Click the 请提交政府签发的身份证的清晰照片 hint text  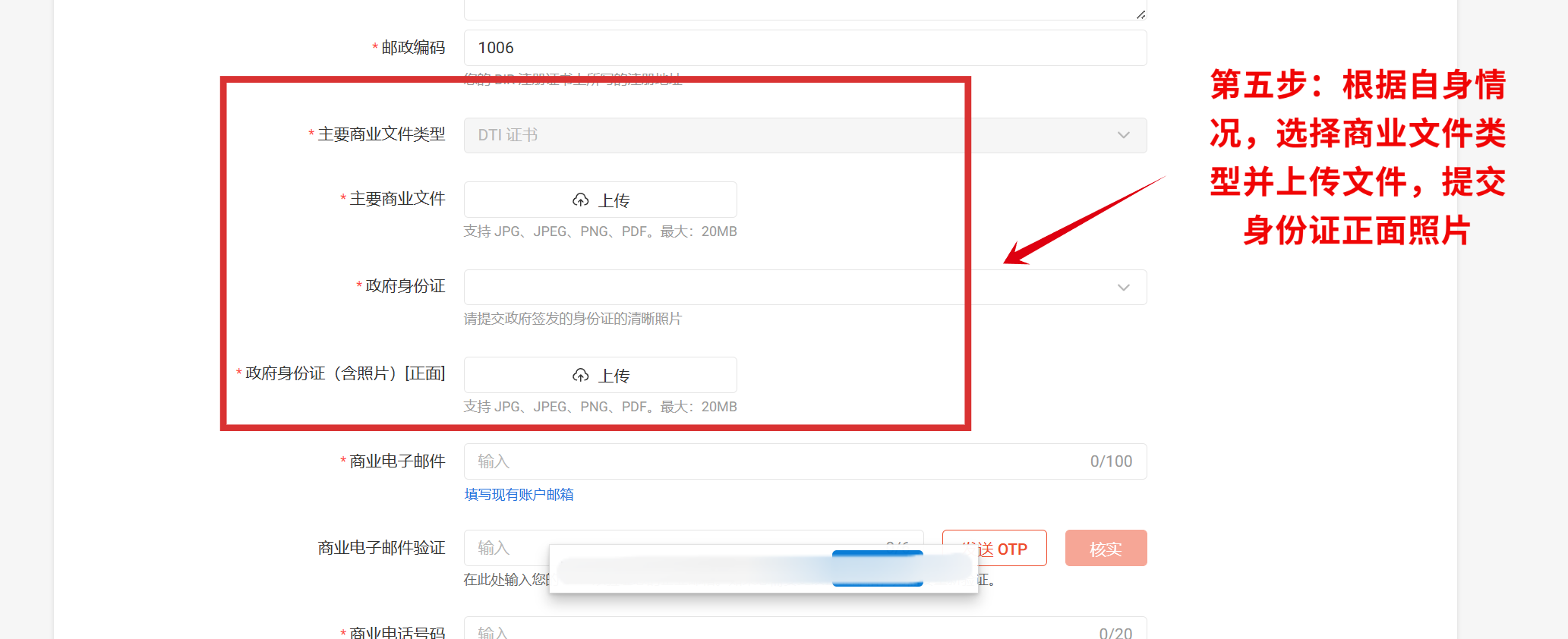tap(573, 319)
